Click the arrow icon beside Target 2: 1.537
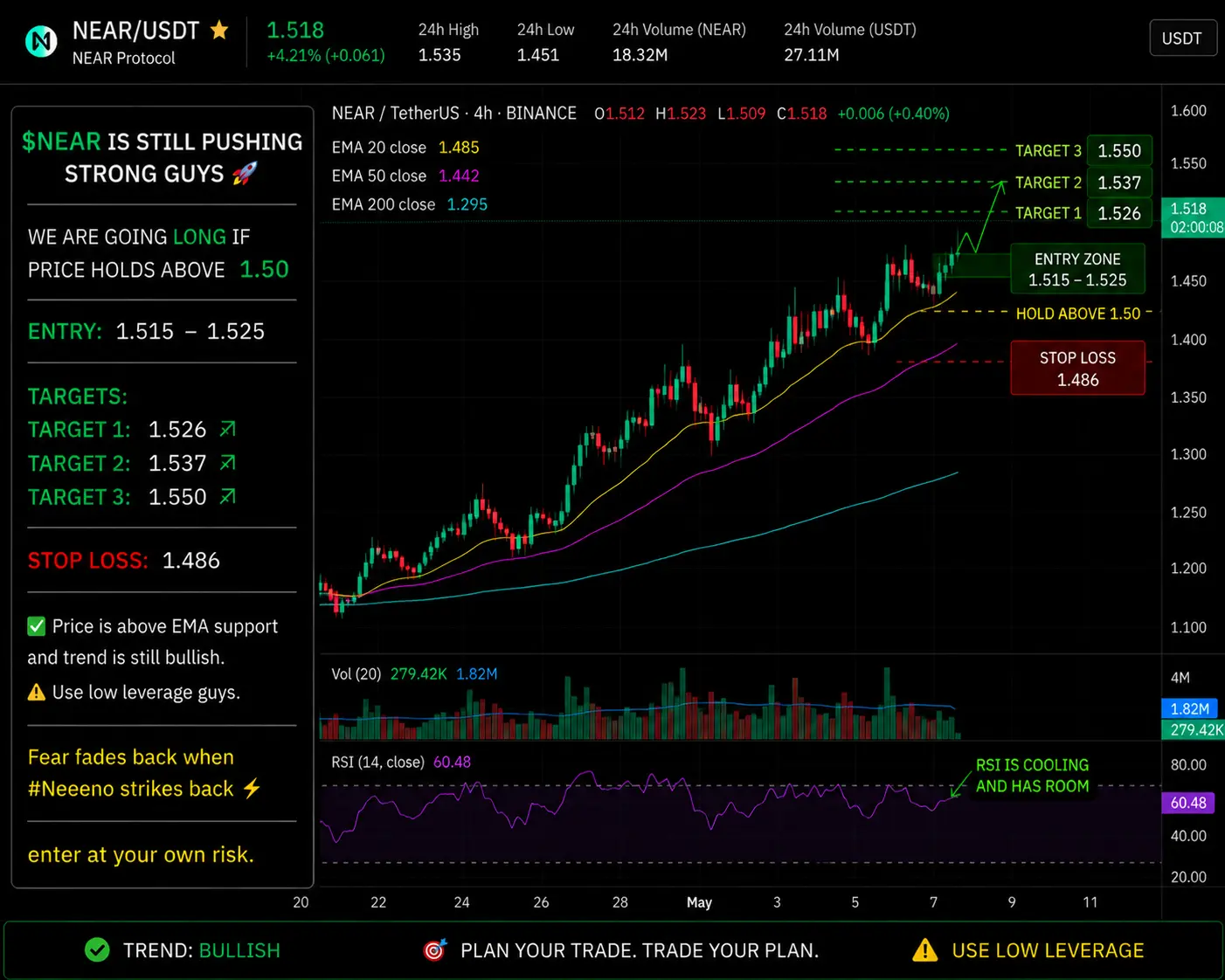This screenshot has height=980, width=1225. [x=228, y=463]
